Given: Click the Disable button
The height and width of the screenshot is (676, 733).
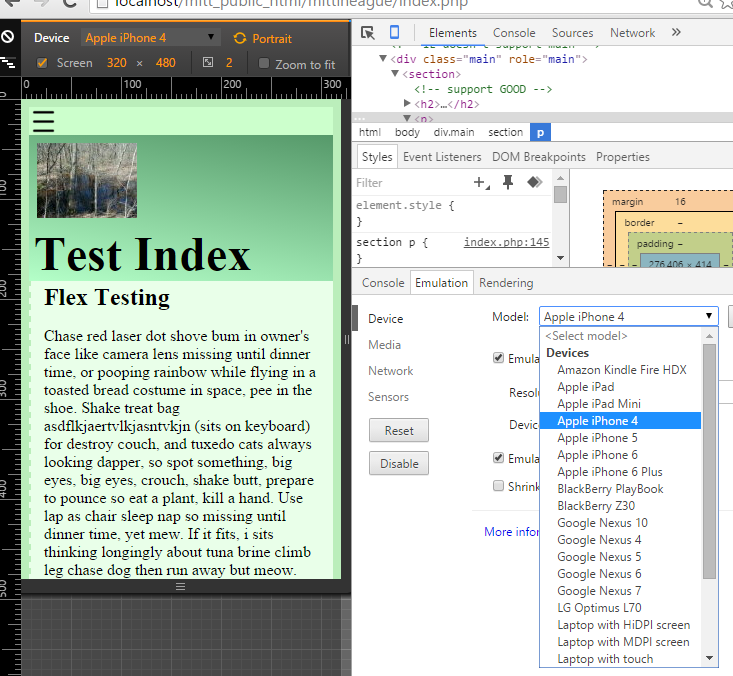Looking at the screenshot, I should point(398,464).
